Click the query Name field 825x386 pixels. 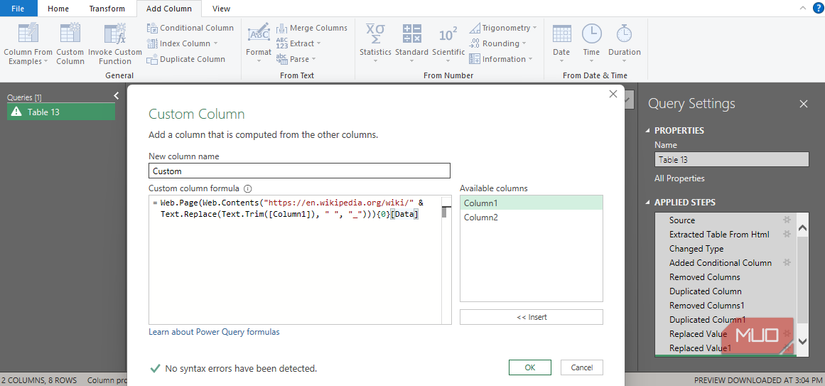tap(731, 159)
